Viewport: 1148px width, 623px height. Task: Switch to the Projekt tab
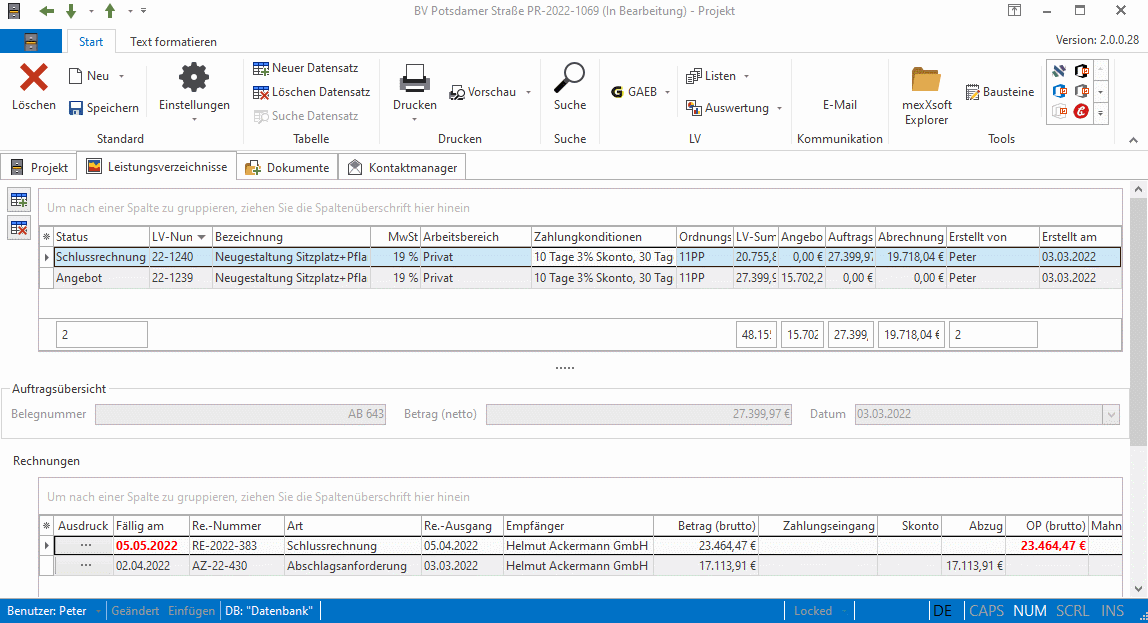coord(39,168)
